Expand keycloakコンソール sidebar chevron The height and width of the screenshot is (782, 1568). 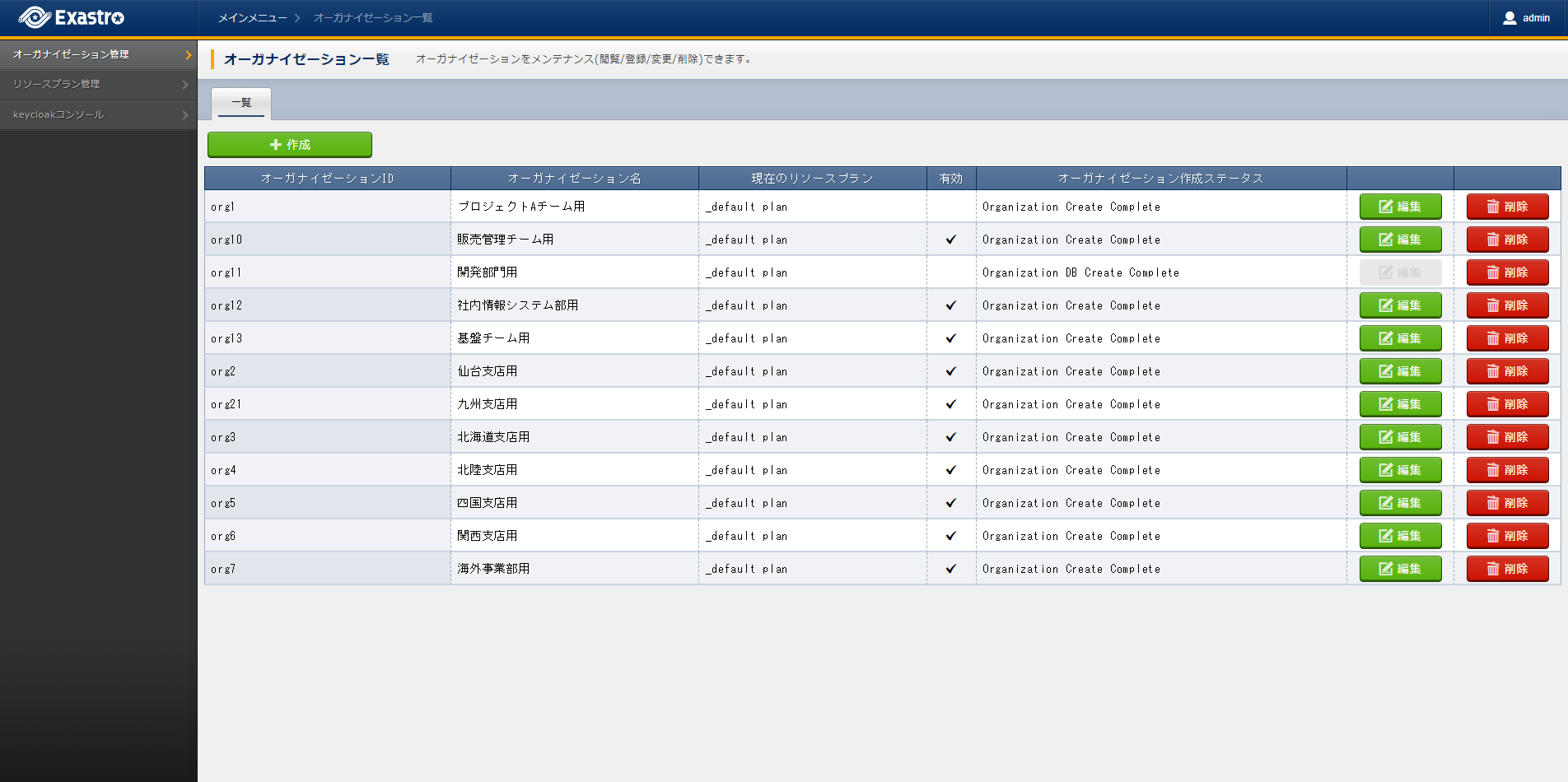tap(185, 115)
